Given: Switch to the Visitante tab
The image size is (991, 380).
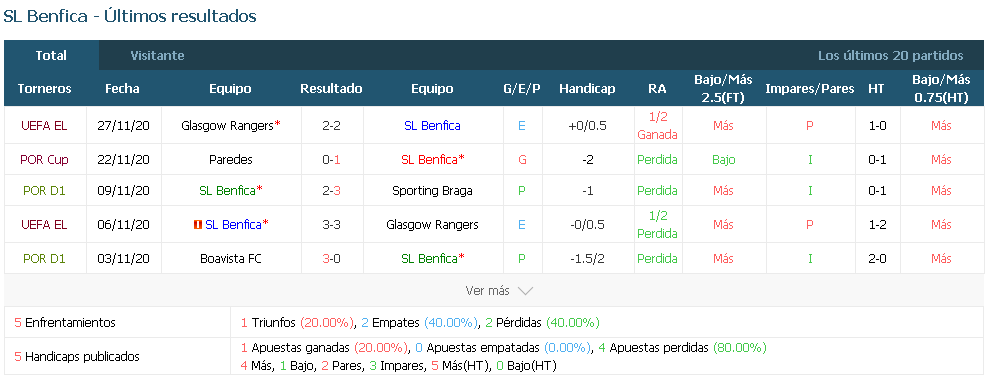Looking at the screenshot, I should 157,56.
